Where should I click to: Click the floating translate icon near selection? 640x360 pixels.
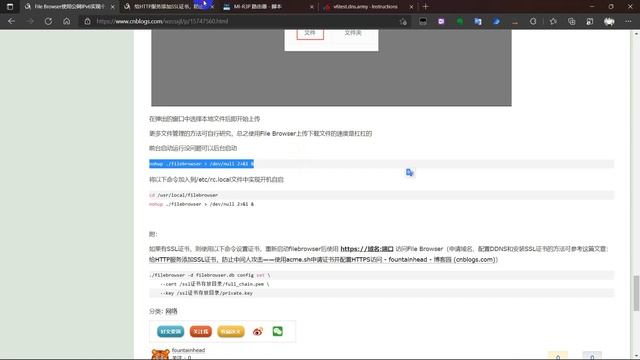tap(410, 173)
